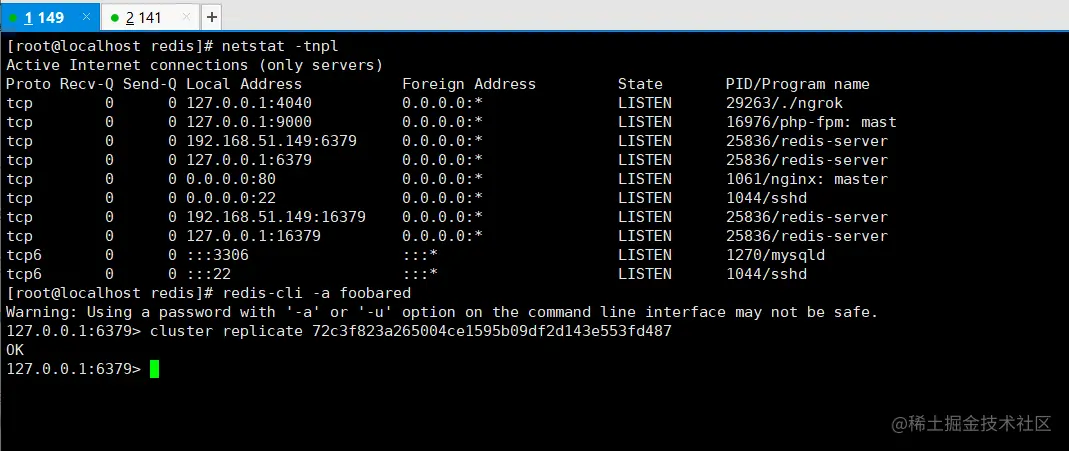Click 1061/nginx: master program name
Screen dimensions: 1069x451
coord(807,179)
